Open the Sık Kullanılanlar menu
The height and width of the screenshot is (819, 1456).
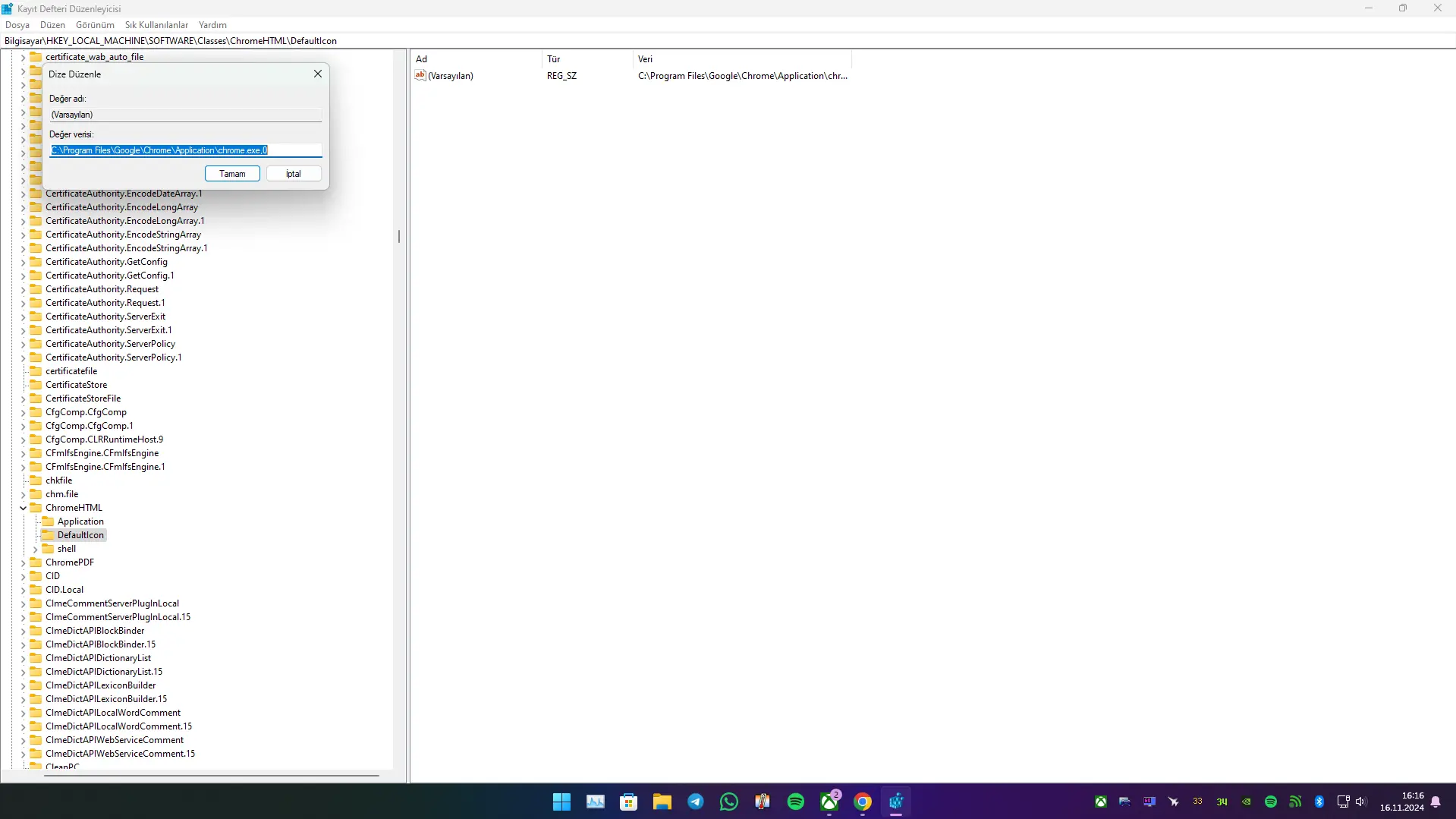tap(156, 25)
